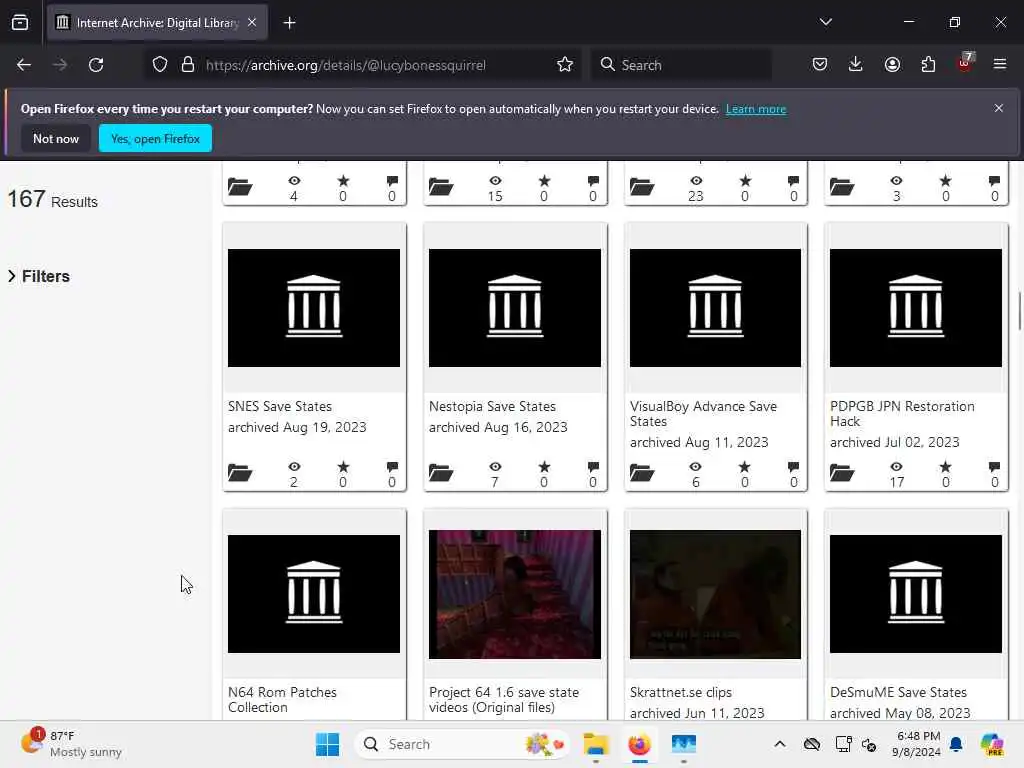Click the page vertical scrollbar thumb
This screenshot has width=1024, height=768.
pos(1019,312)
